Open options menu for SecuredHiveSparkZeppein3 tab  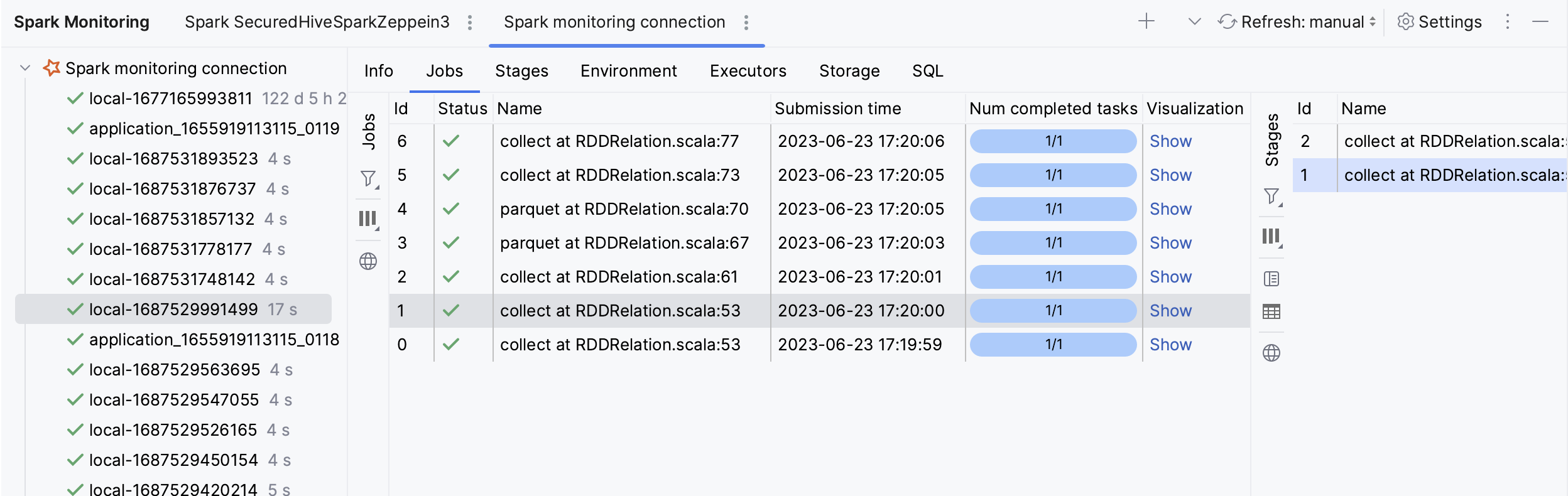tap(470, 23)
